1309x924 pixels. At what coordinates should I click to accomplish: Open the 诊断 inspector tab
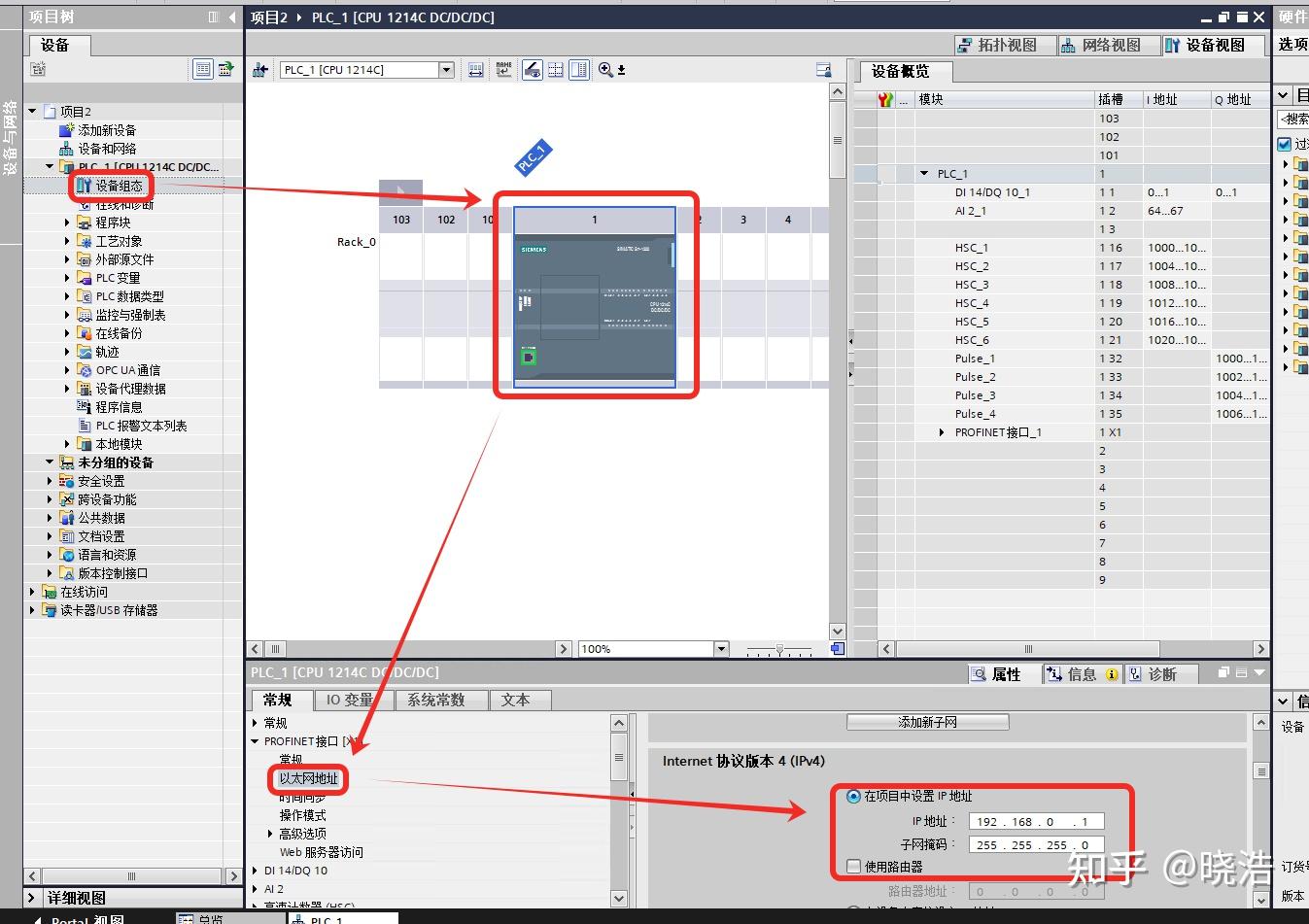(1162, 674)
